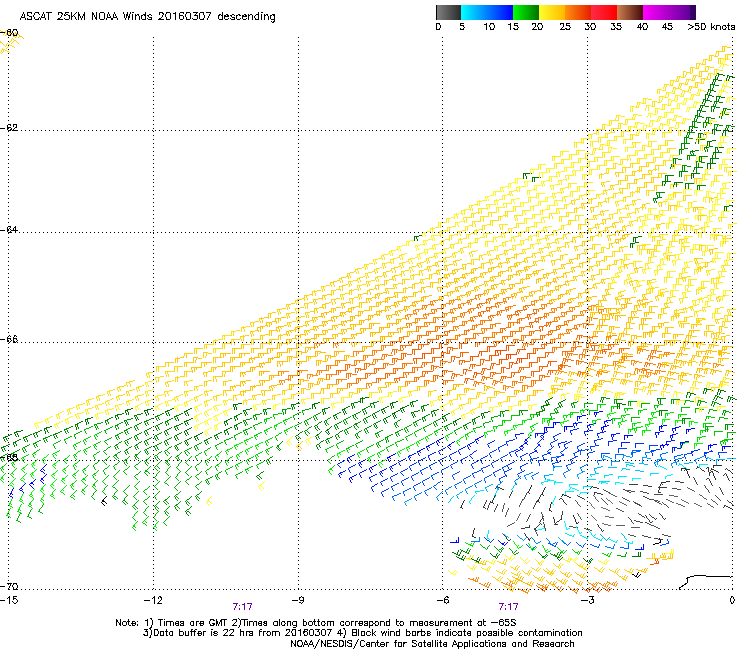Click the -6 longitude axis label
The width and height of the screenshot is (740, 650).
click(442, 600)
